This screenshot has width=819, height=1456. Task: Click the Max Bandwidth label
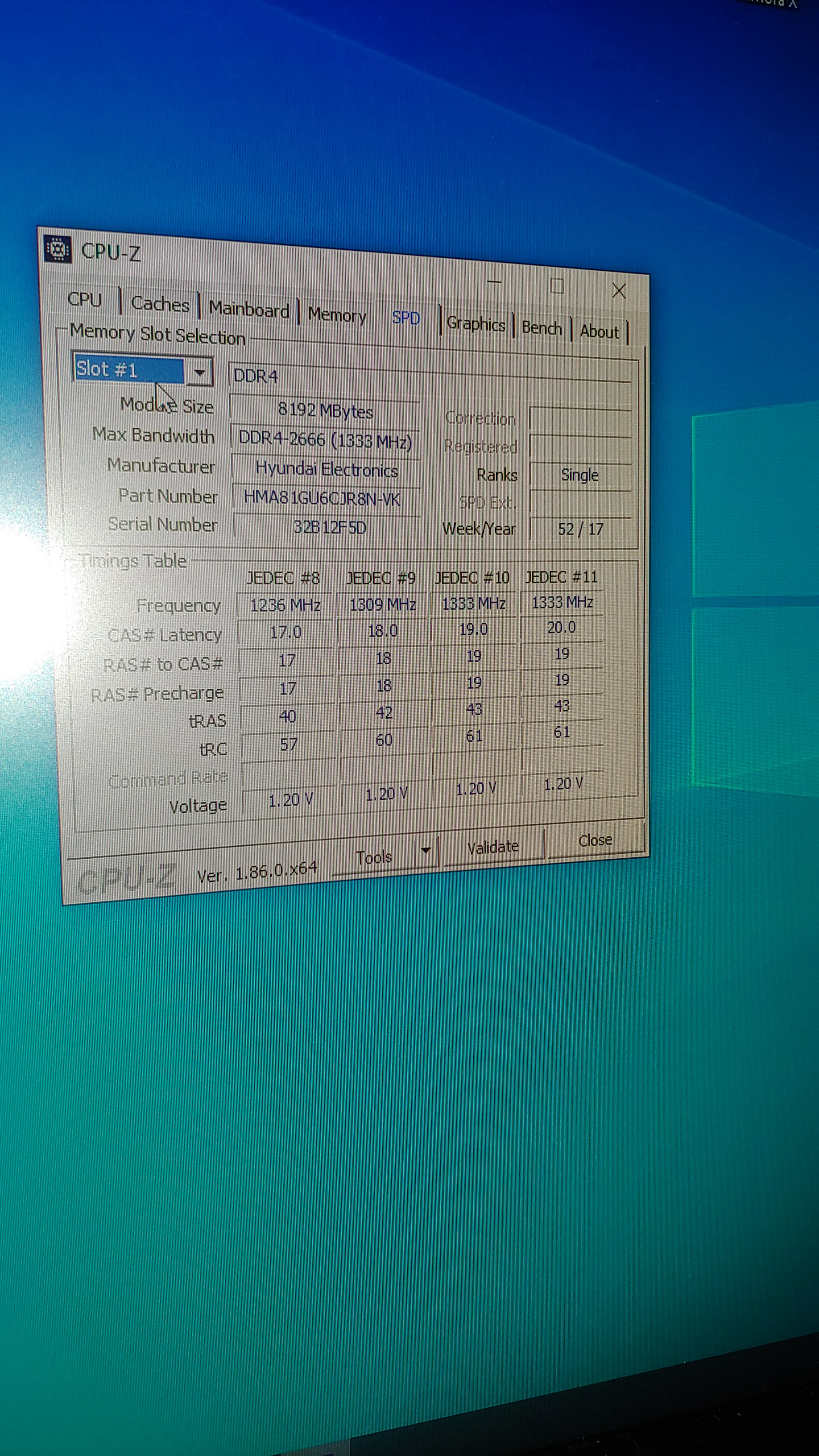click(153, 435)
